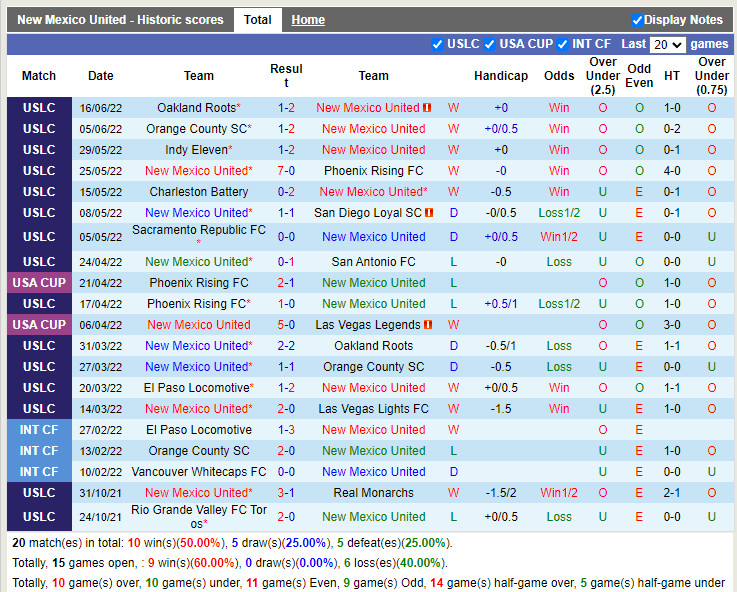Toggle the INT CF filter checkbox
Image resolution: width=737 pixels, height=592 pixels.
click(x=563, y=44)
